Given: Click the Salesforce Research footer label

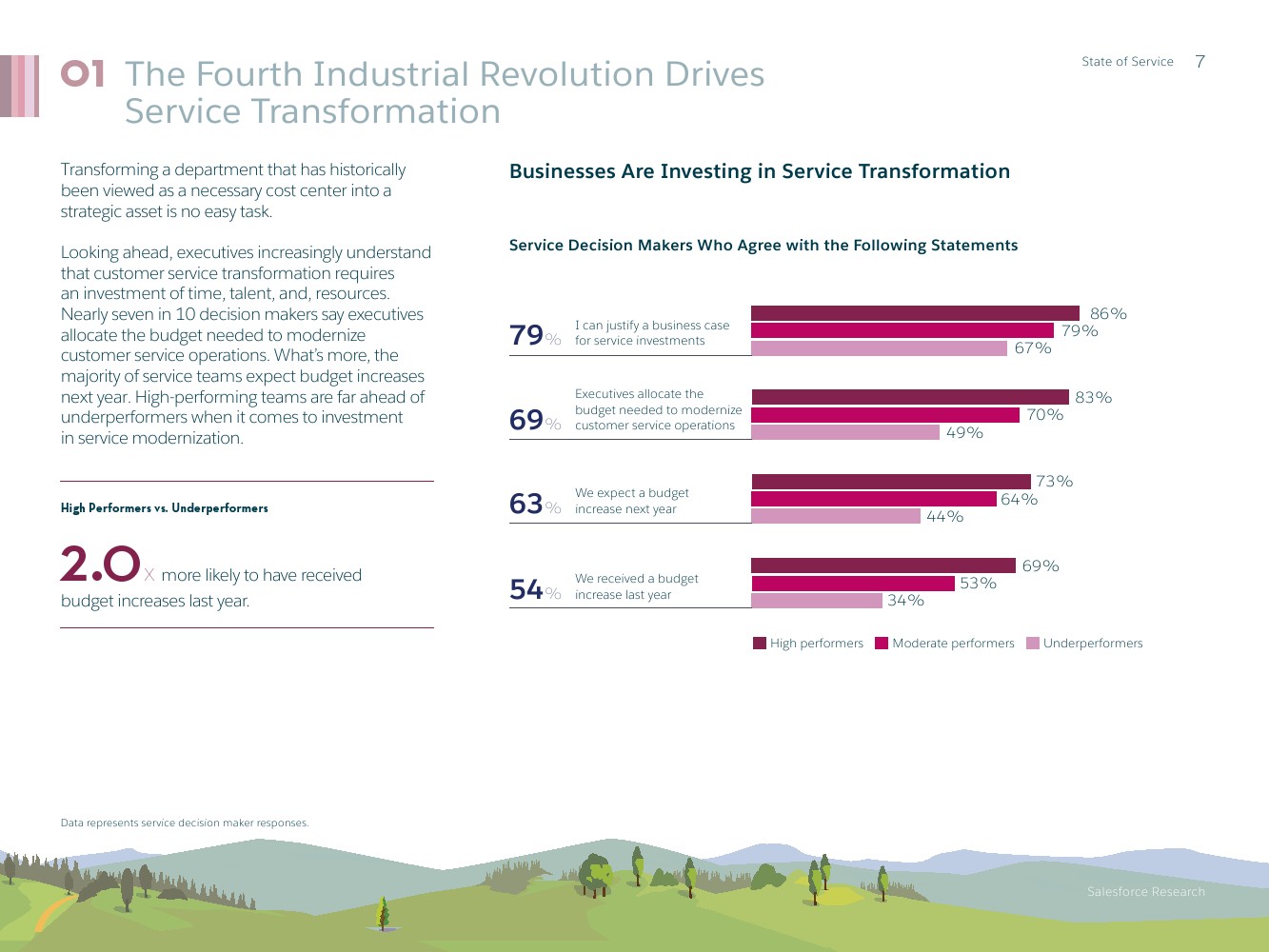Looking at the screenshot, I should coord(1145,892).
